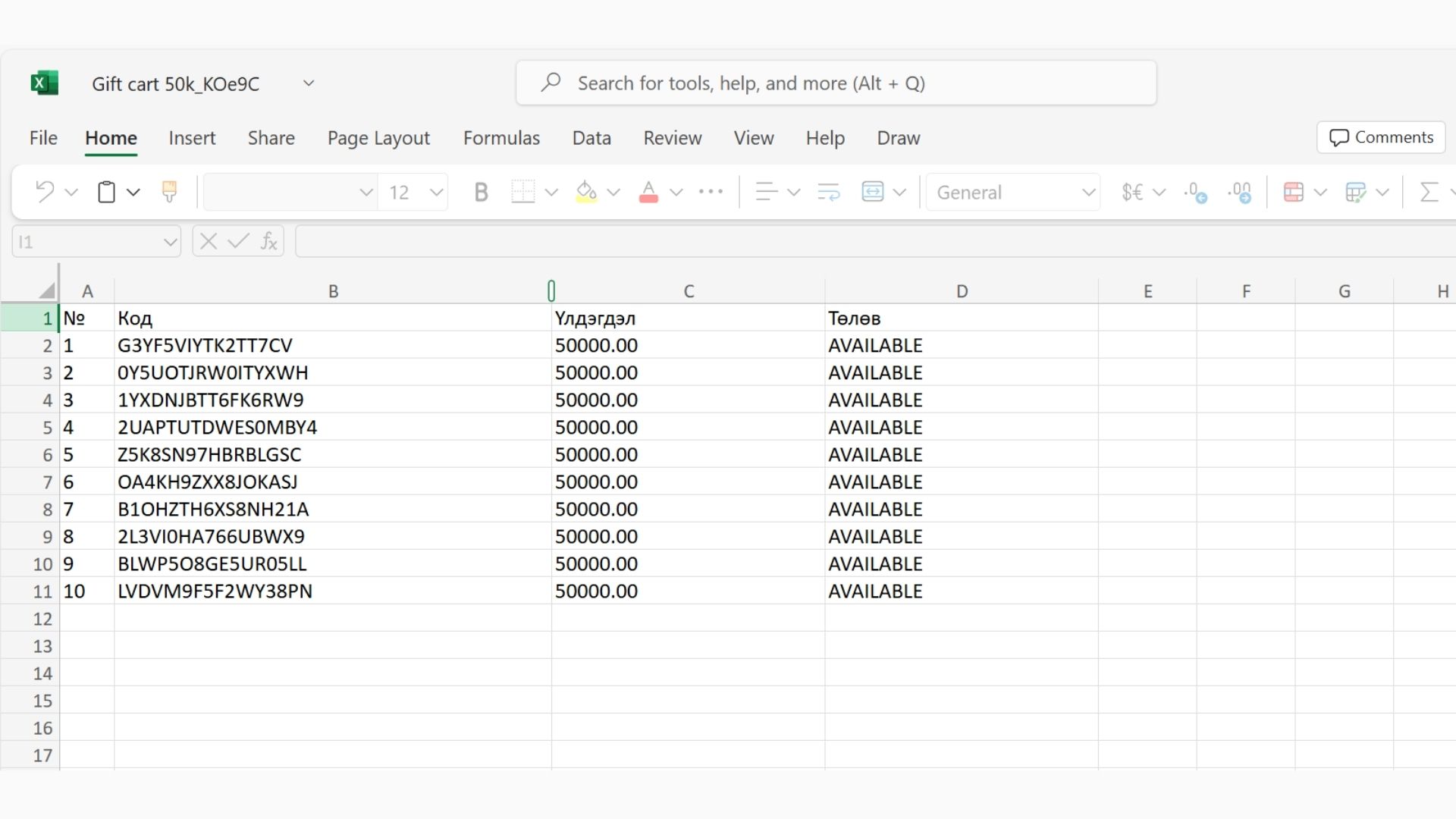This screenshot has height=819, width=1456.
Task: Expand the General number format dropdown
Action: [x=1088, y=193]
